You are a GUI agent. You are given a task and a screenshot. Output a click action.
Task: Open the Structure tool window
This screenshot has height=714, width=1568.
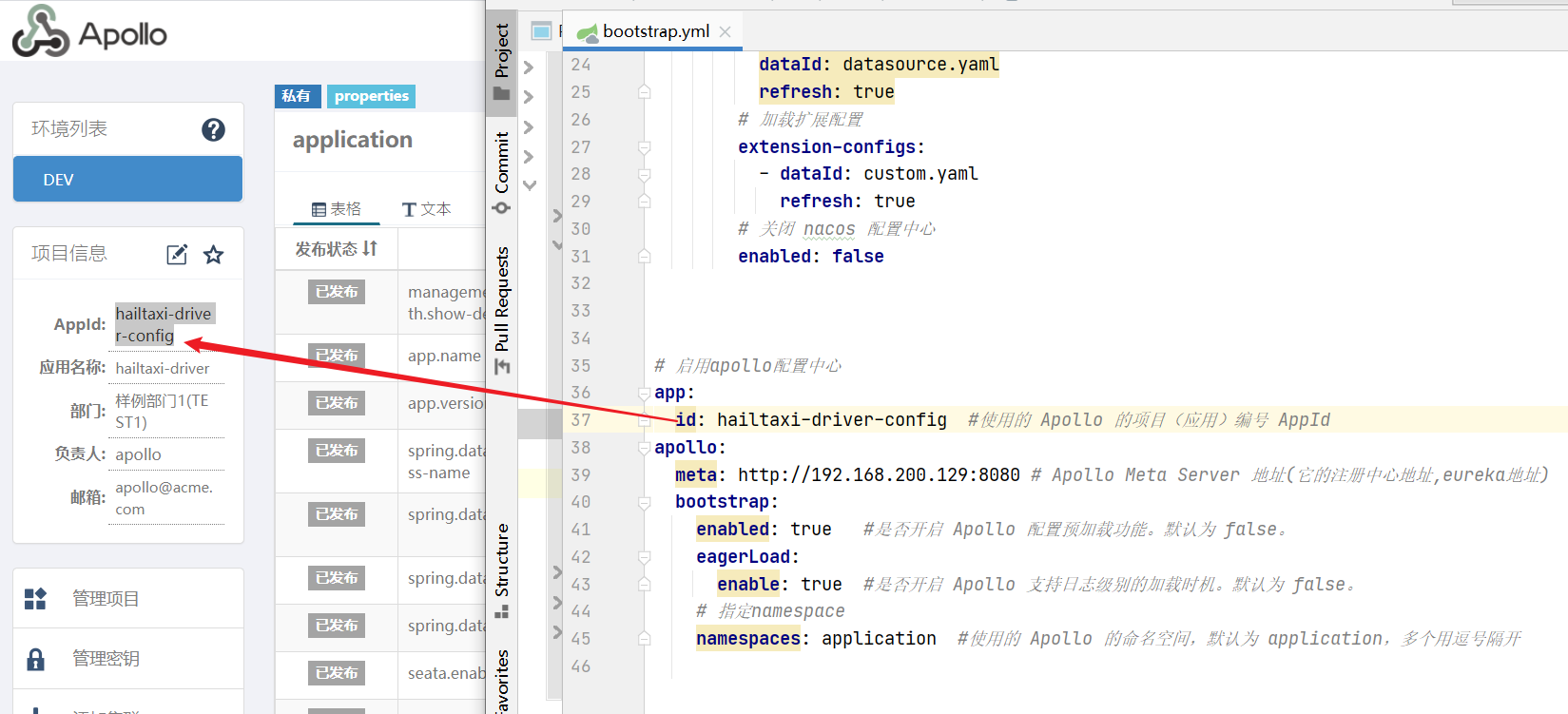click(501, 570)
